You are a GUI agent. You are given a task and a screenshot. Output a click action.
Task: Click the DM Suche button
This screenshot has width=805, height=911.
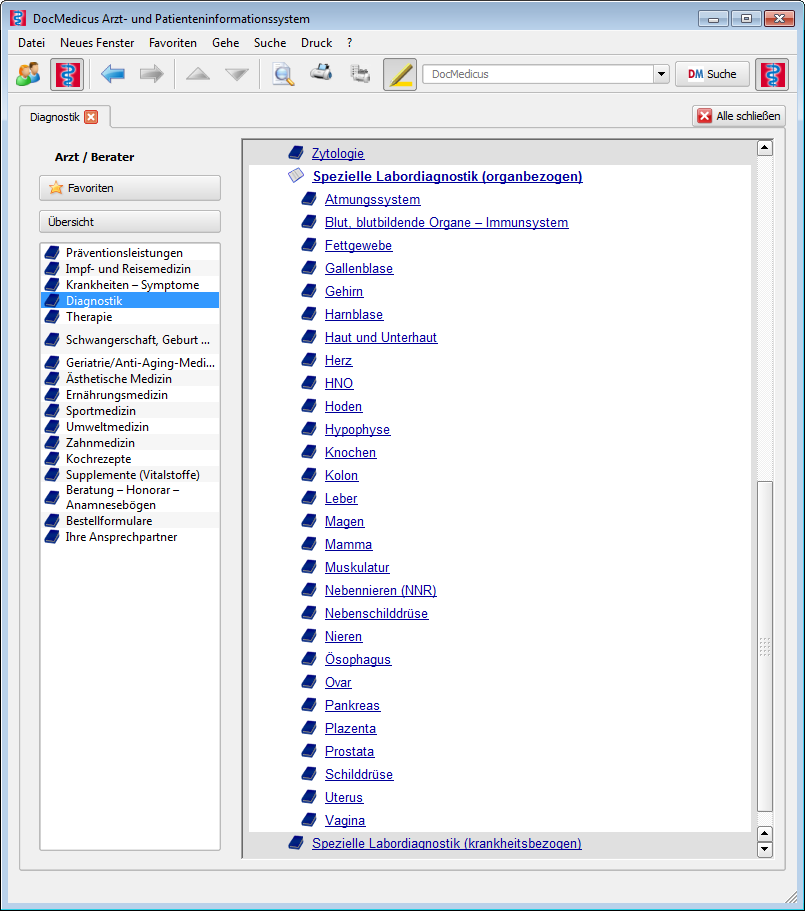point(712,74)
